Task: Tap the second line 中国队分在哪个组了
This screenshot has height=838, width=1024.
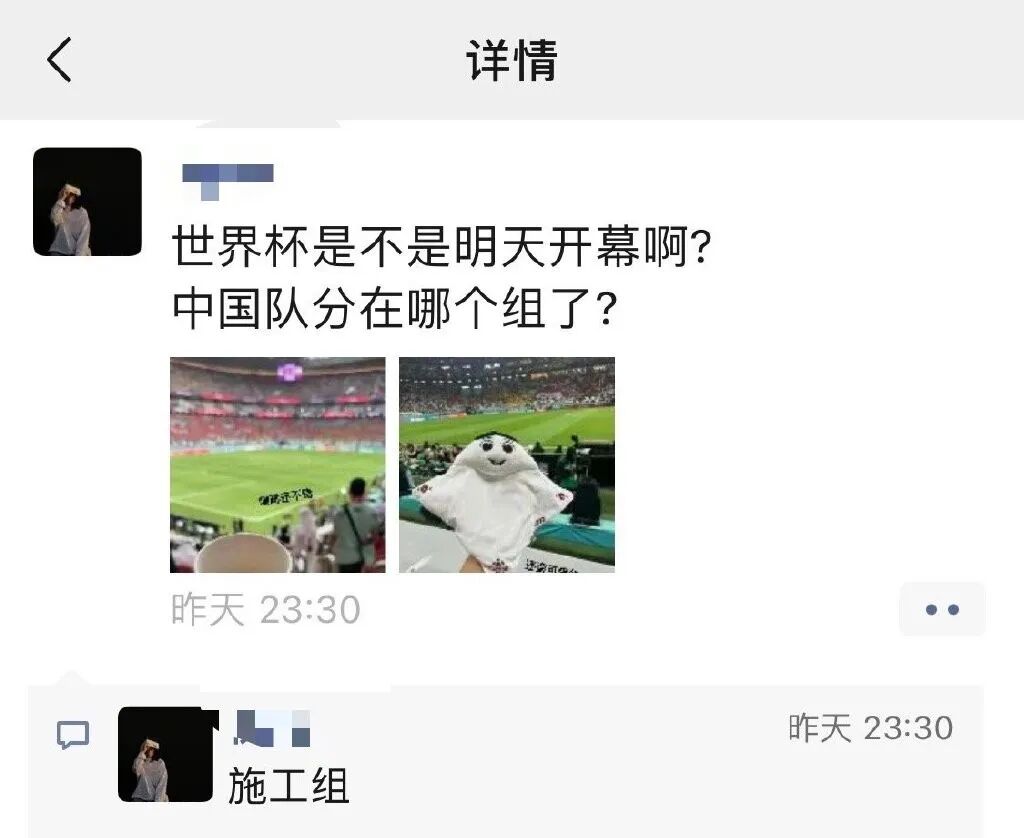Action: tap(394, 308)
